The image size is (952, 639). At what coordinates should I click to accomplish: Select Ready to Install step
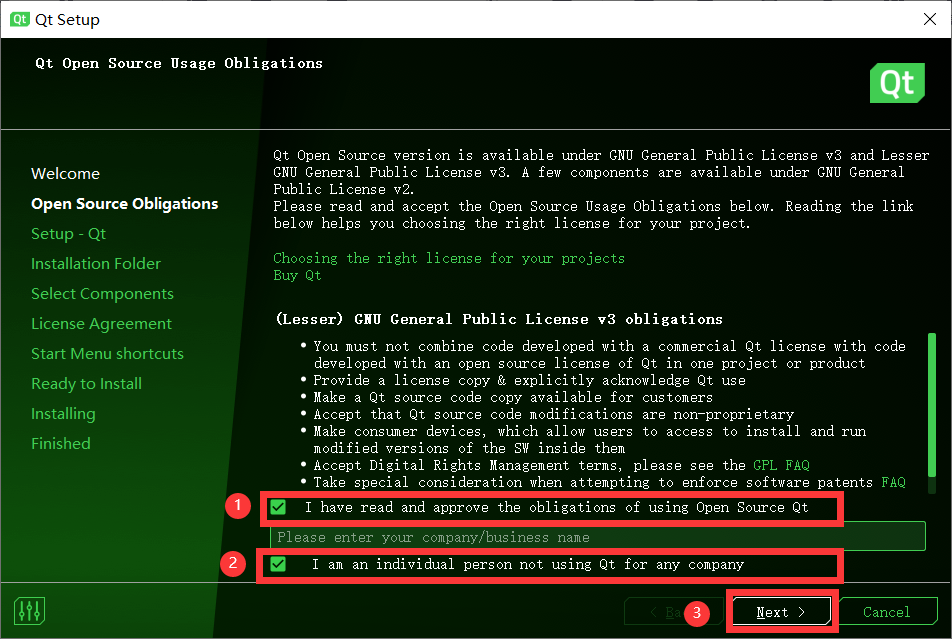(86, 384)
